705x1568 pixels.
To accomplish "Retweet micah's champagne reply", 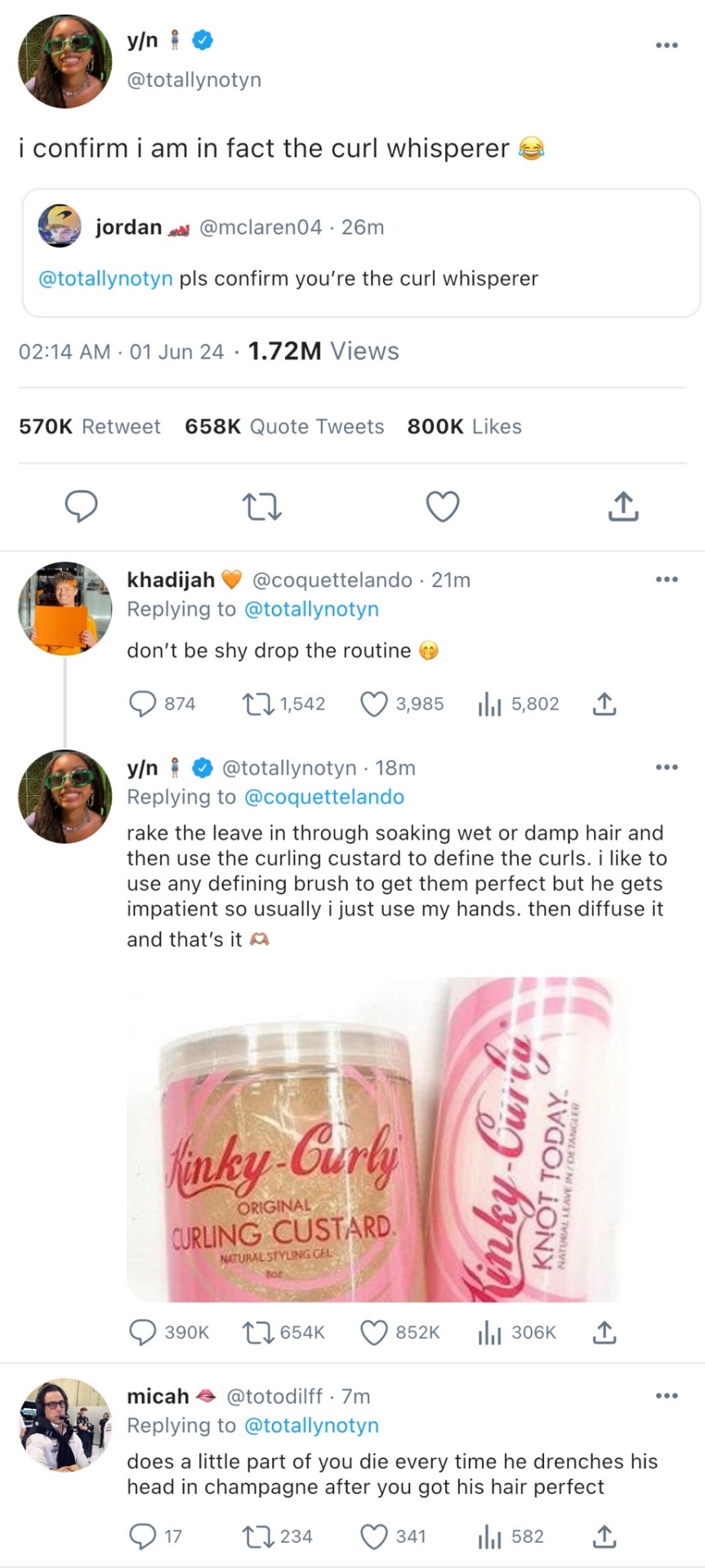I will click(x=258, y=1536).
